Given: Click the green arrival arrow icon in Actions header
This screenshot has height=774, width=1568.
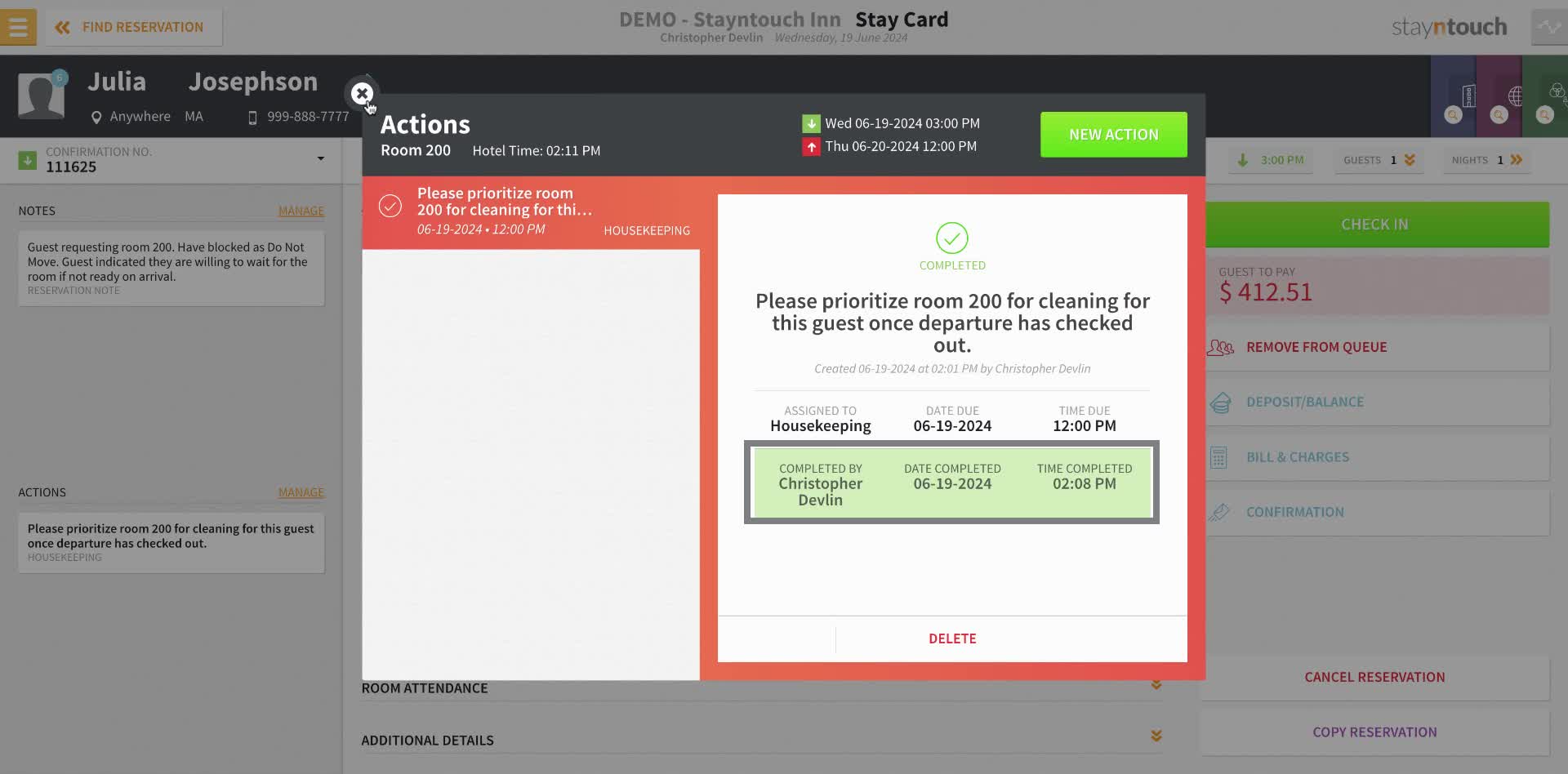Looking at the screenshot, I should (x=811, y=124).
